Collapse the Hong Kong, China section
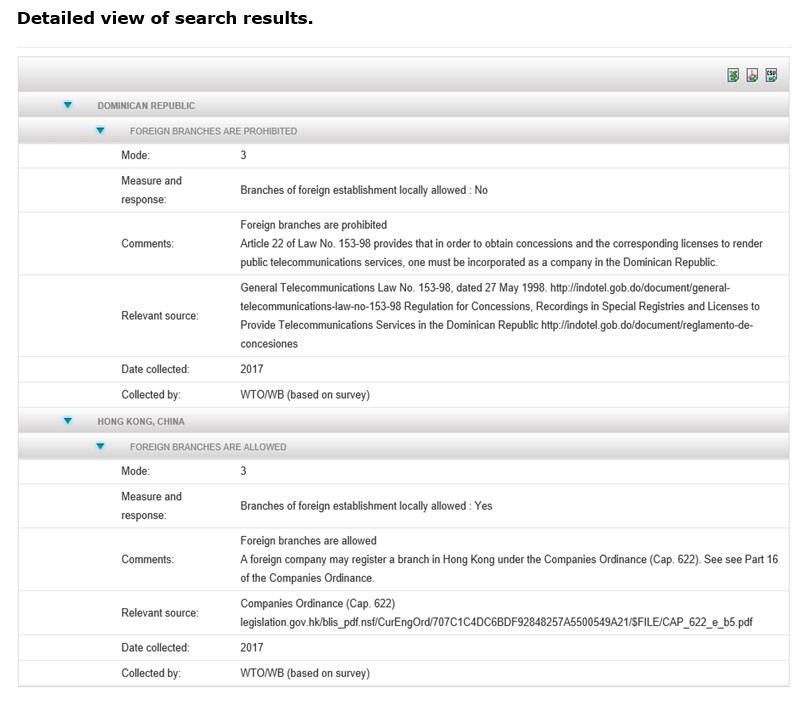Image resolution: width=801 pixels, height=709 pixels. click(x=67, y=421)
